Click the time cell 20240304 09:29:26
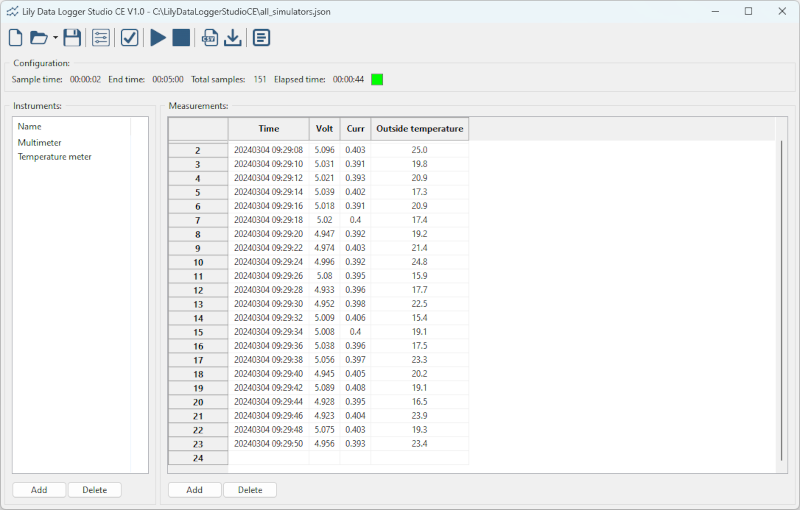Screen dimensions: 800x510 coord(268,276)
